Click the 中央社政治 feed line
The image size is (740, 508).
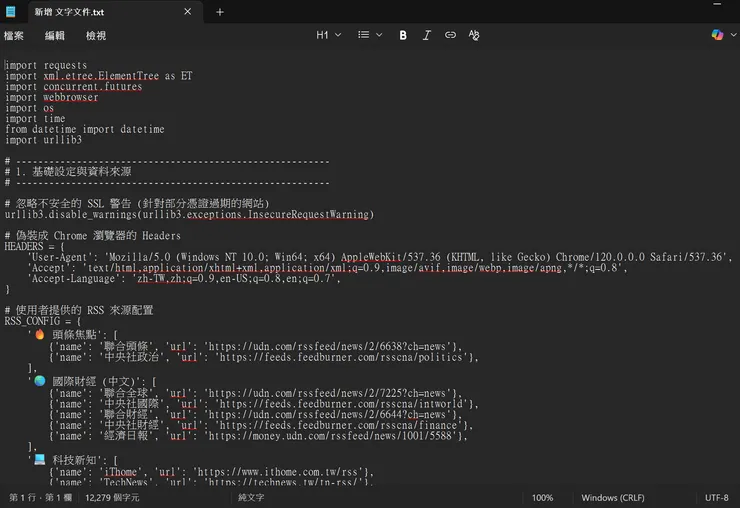tap(264, 357)
